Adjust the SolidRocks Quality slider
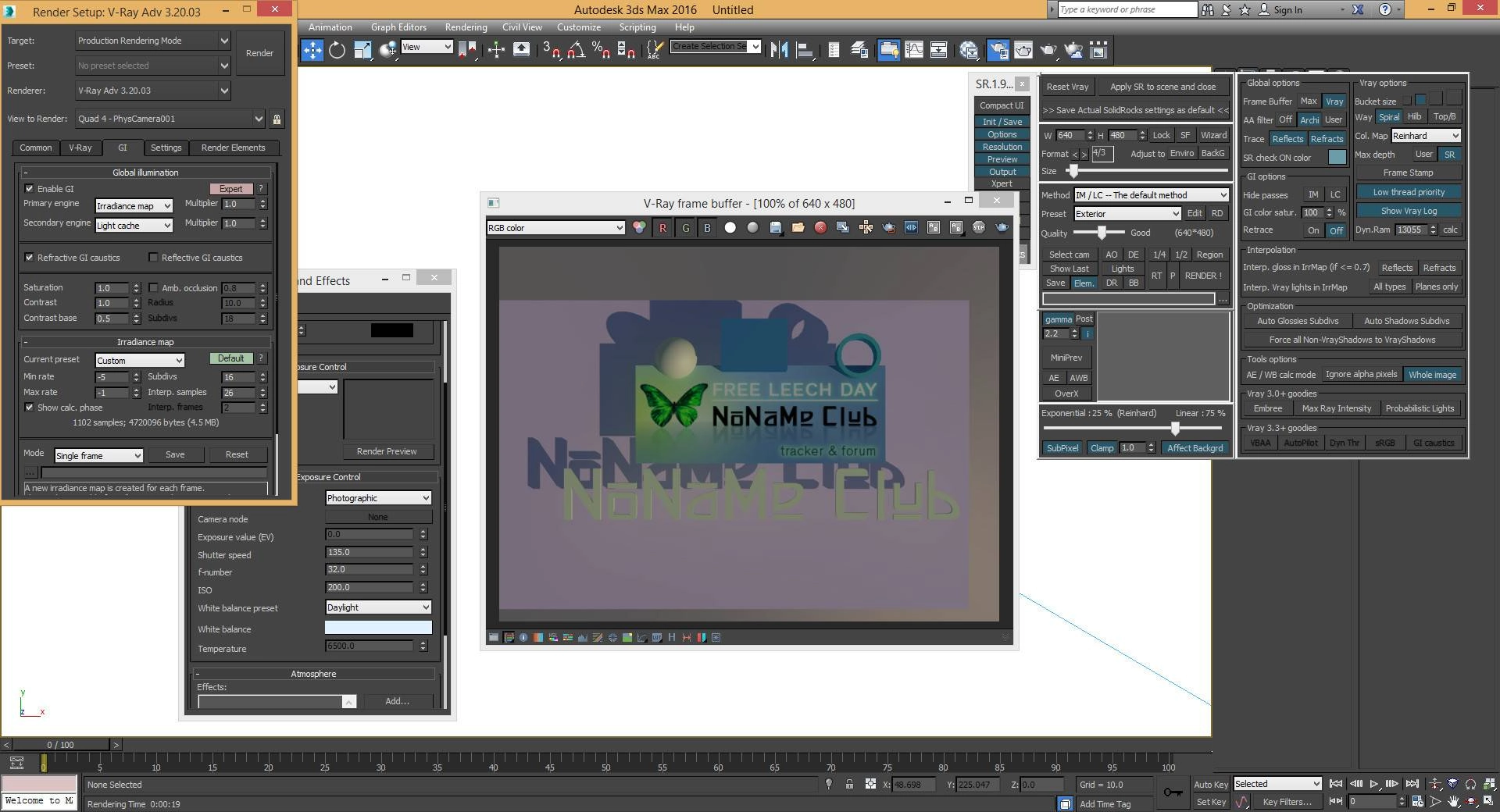Viewport: 1500px width, 812px height. (1102, 233)
